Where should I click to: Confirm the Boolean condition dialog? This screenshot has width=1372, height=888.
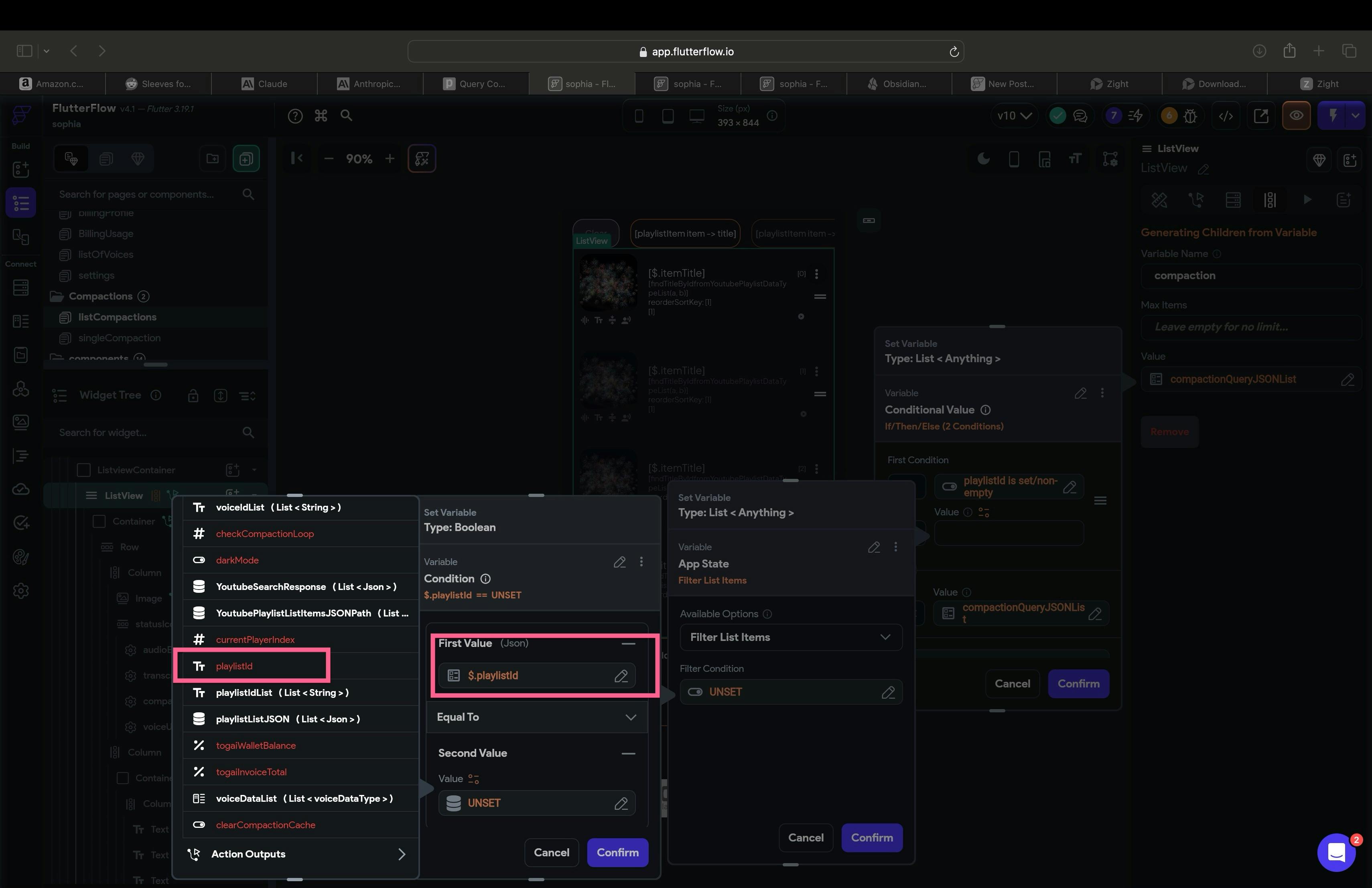617,852
